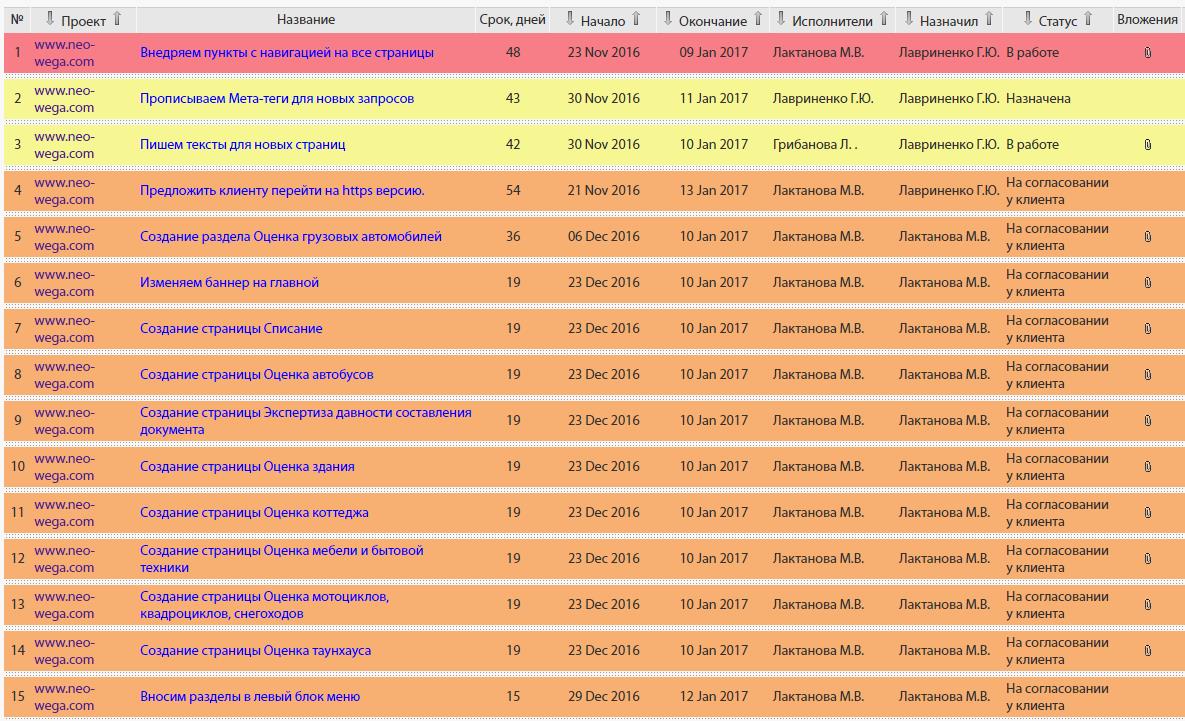Open task 'Предложить клиенту перейти на https версию'
Image resolution: width=1185 pixels, height=721 pixels.
point(282,190)
